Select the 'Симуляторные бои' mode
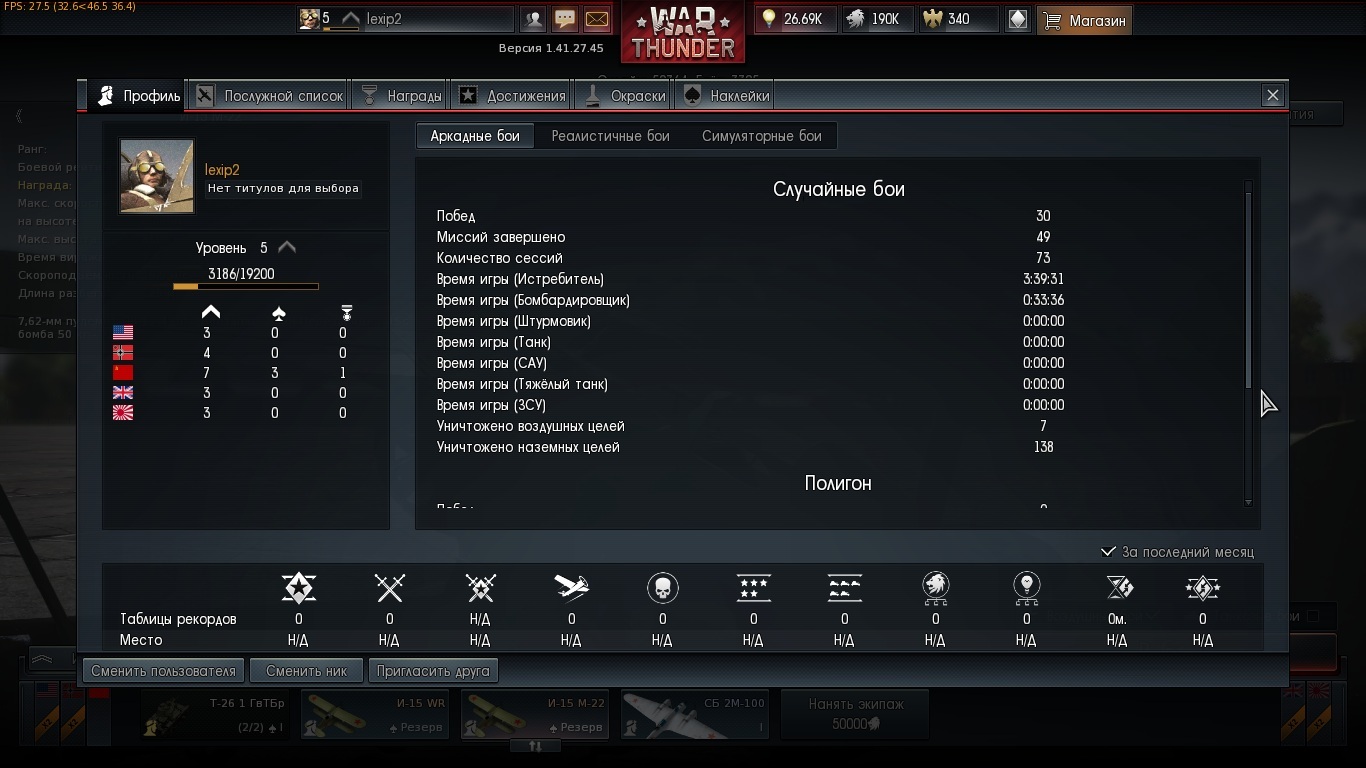Viewport: 1366px width, 768px height. [761, 136]
